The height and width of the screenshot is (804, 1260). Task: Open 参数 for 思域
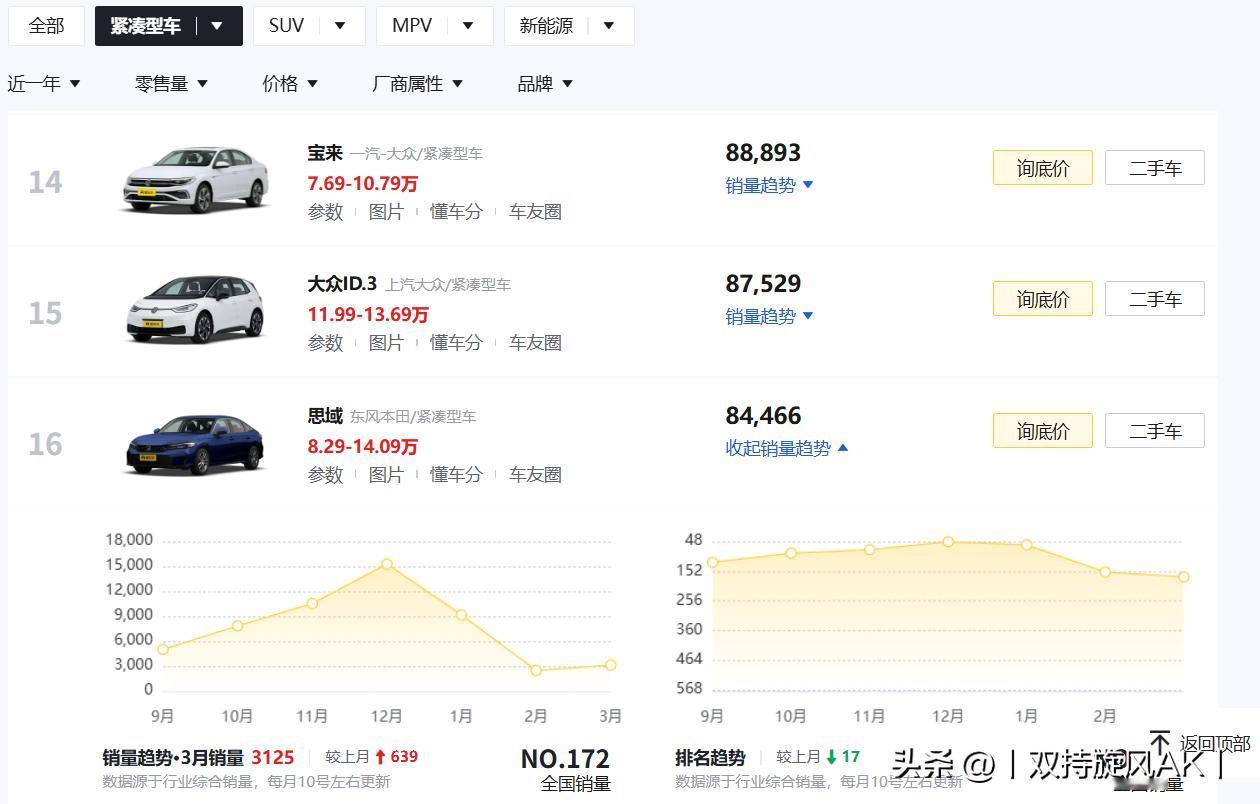[325, 475]
